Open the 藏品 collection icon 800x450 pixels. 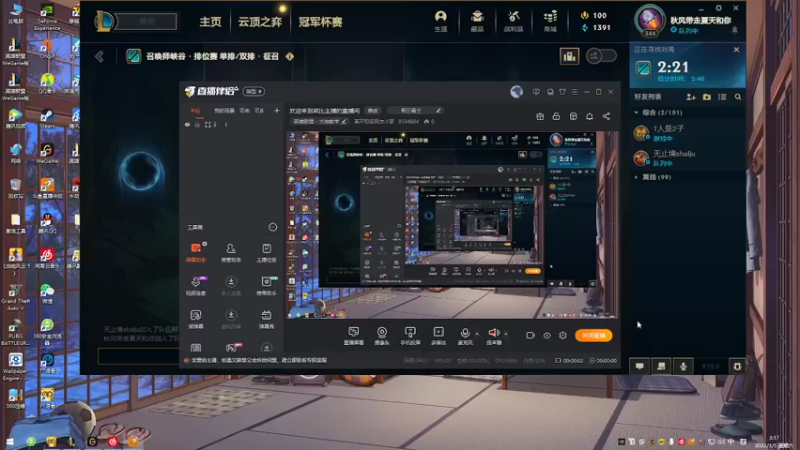click(x=477, y=21)
